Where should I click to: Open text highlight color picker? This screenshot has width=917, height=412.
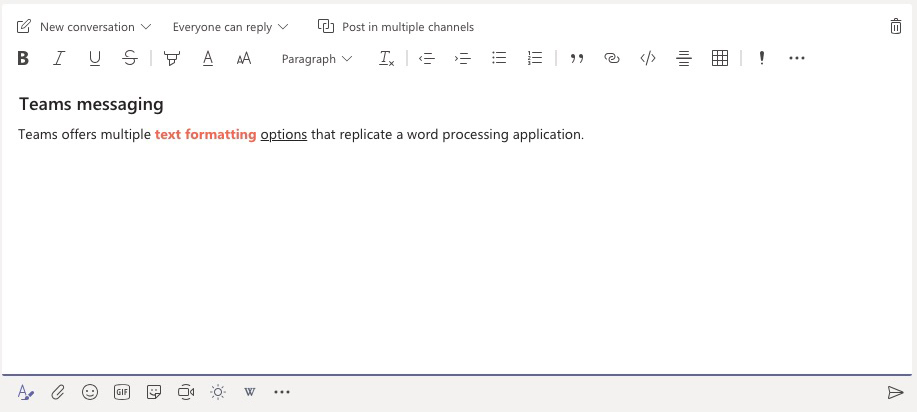[171, 58]
